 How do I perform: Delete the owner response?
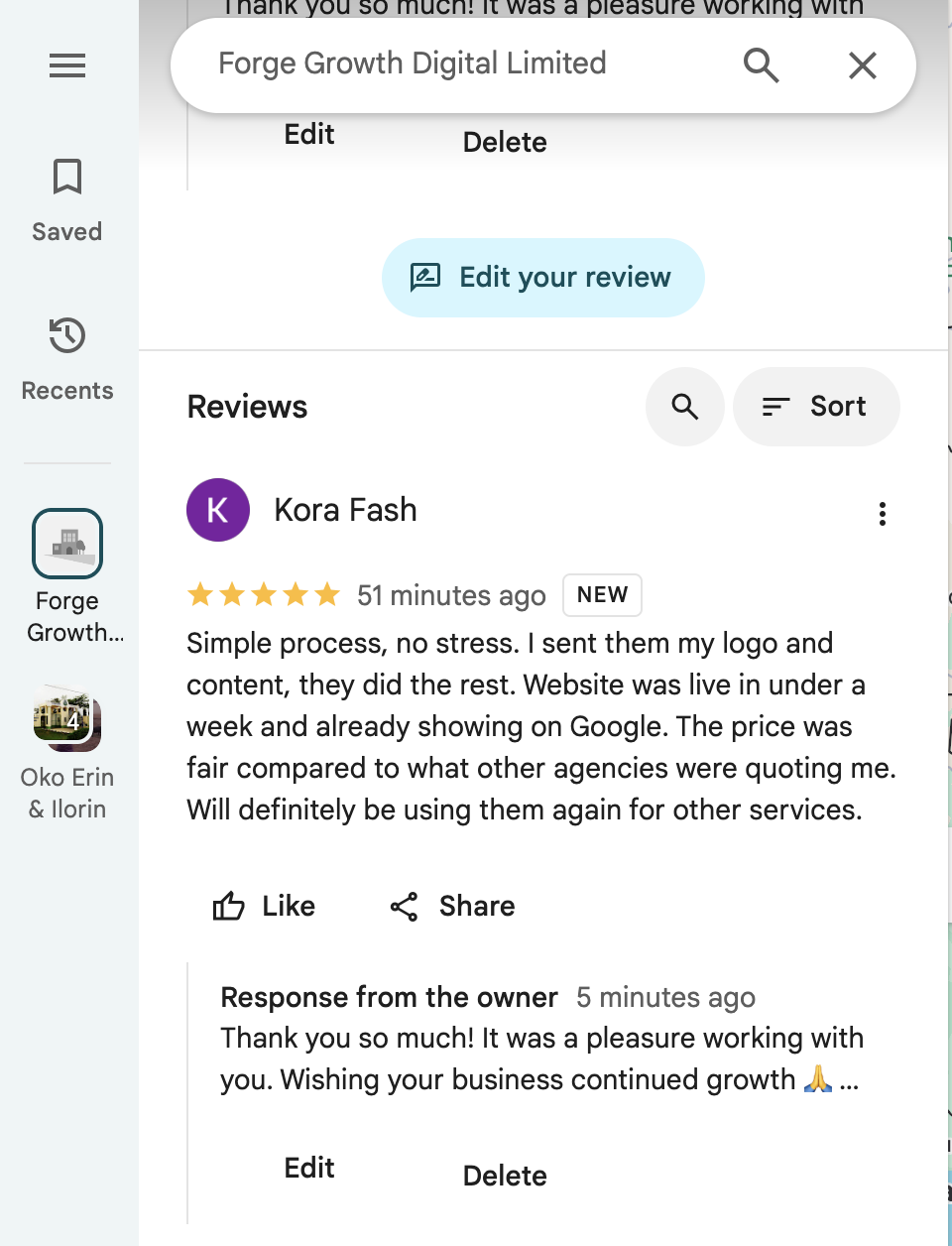(504, 1175)
